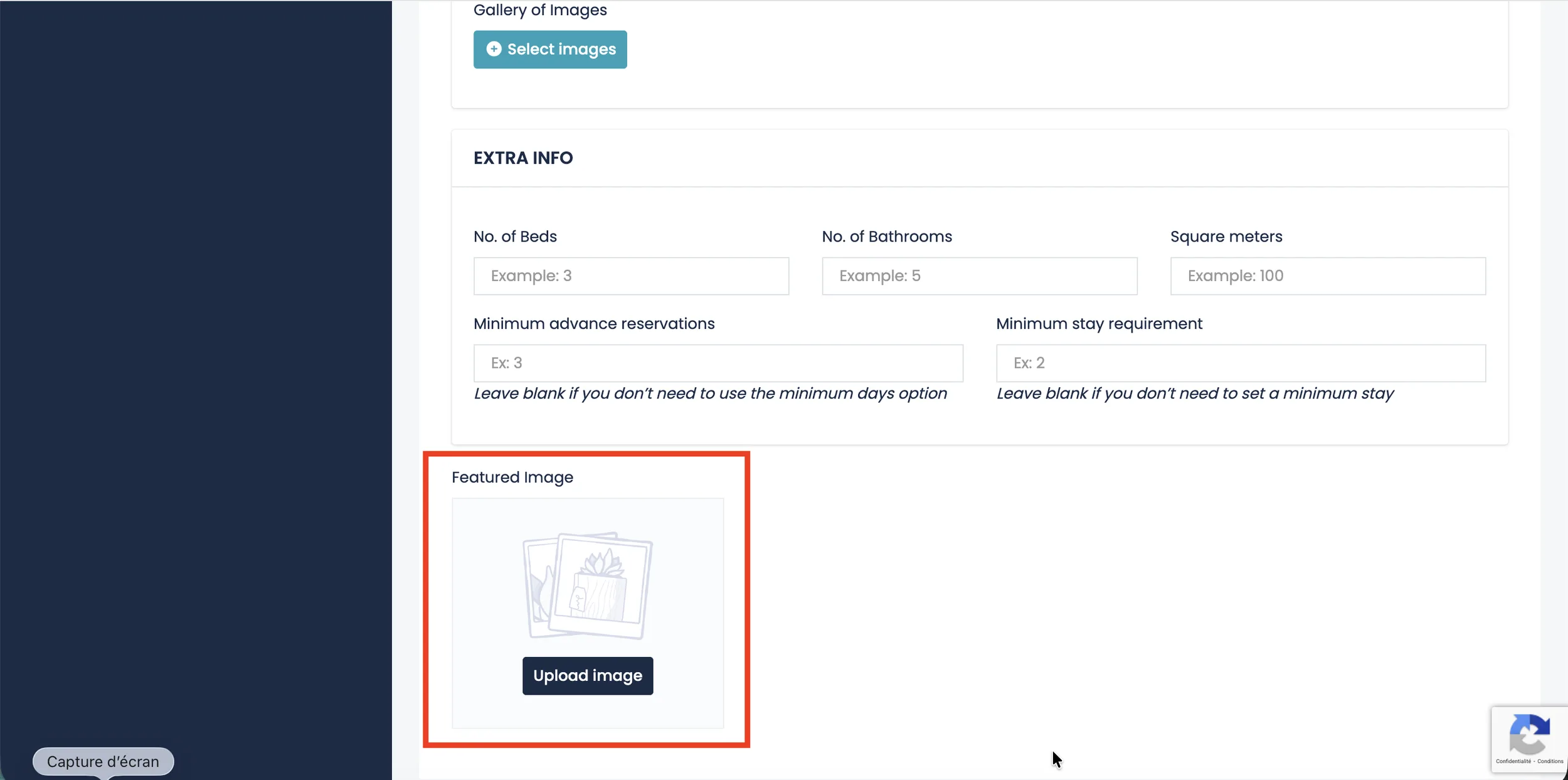
Task: Click the plus icon on Select images
Action: [494, 49]
